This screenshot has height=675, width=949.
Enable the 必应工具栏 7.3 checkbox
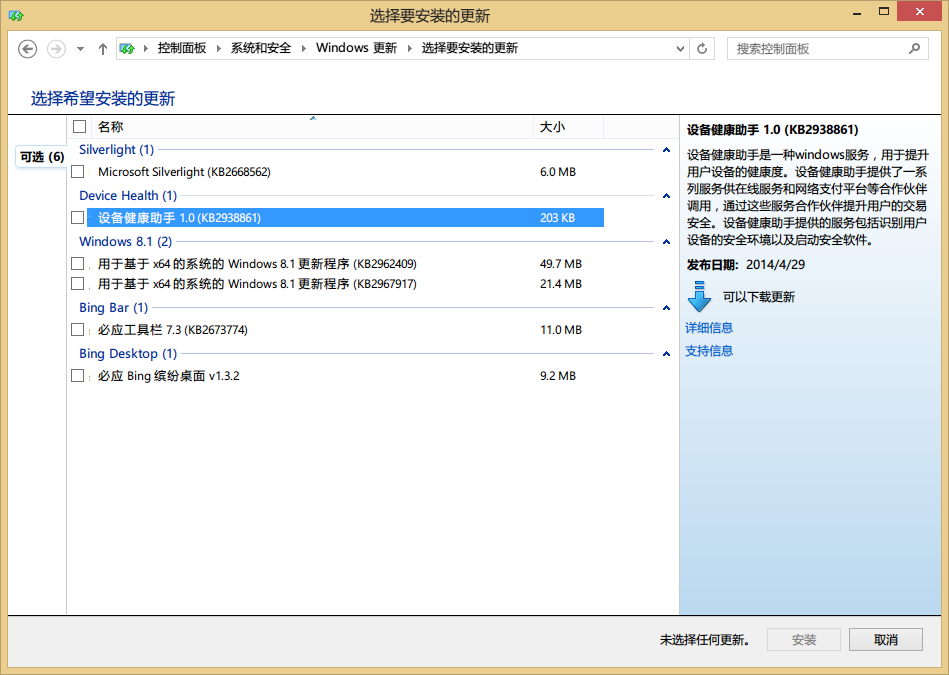78,330
